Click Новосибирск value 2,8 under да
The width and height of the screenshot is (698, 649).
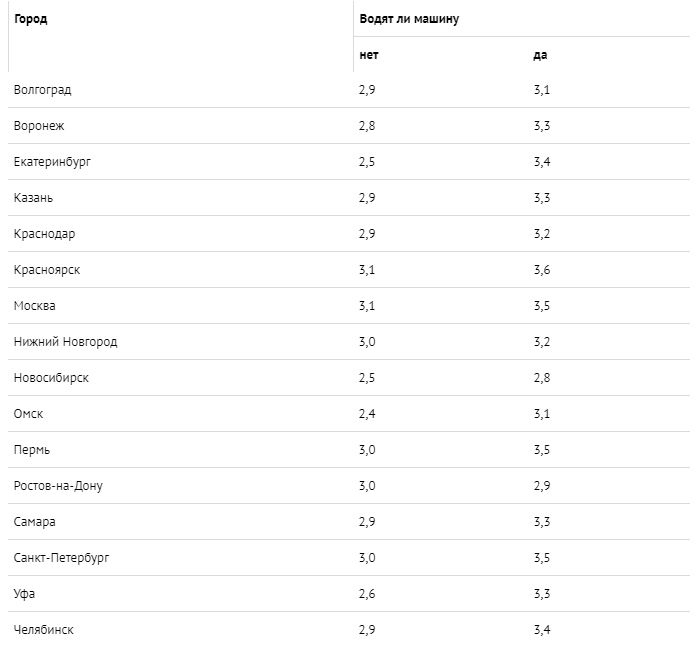point(542,378)
